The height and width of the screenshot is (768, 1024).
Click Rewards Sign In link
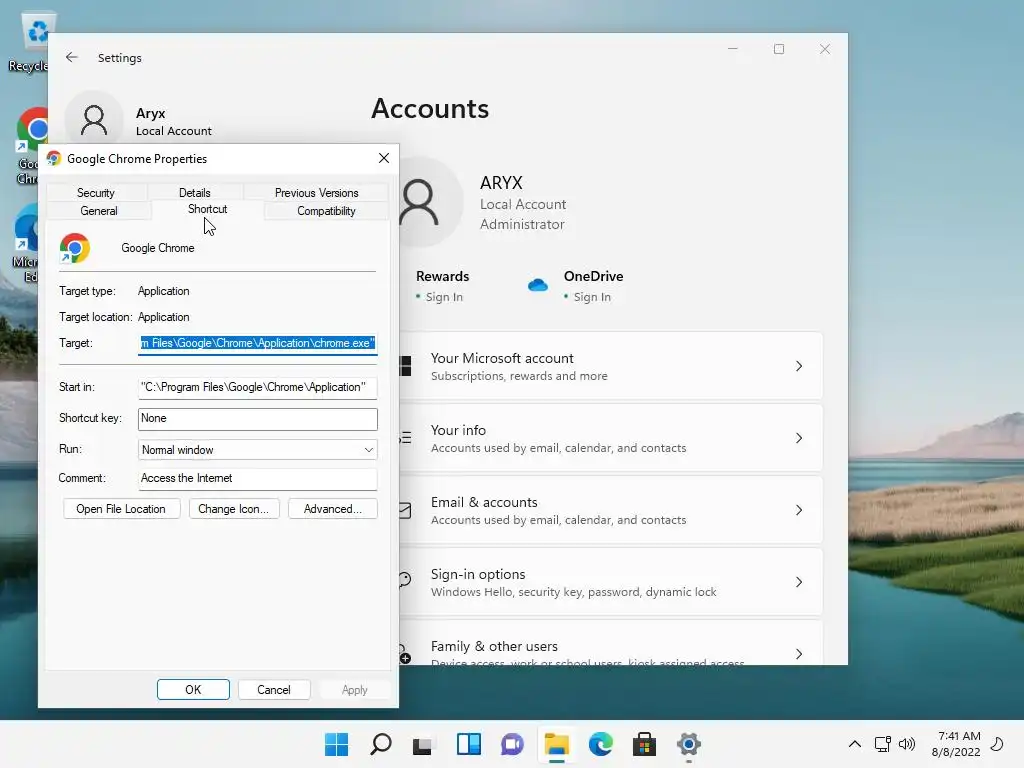coord(444,297)
